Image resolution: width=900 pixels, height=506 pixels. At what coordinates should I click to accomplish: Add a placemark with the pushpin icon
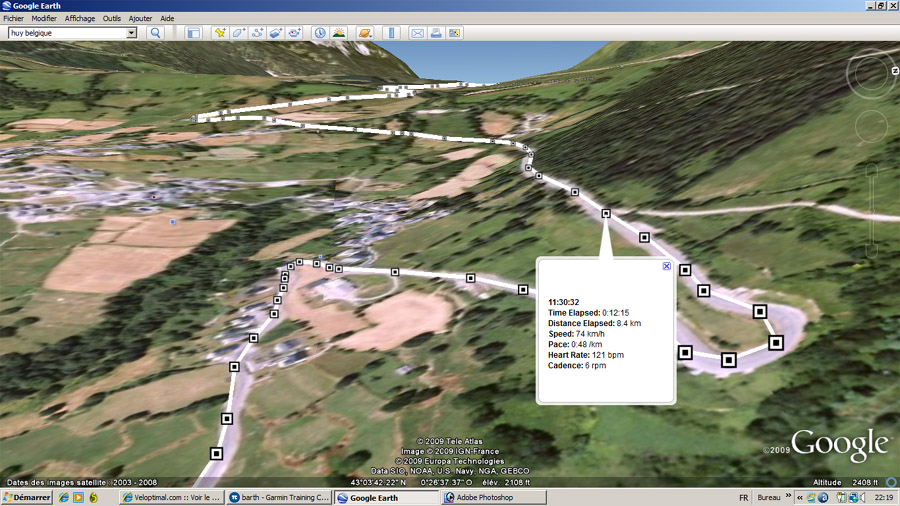coord(220,33)
